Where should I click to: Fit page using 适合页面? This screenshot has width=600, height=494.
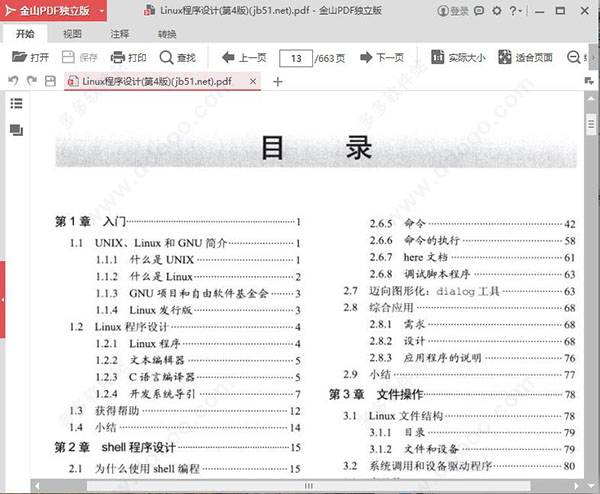point(525,57)
